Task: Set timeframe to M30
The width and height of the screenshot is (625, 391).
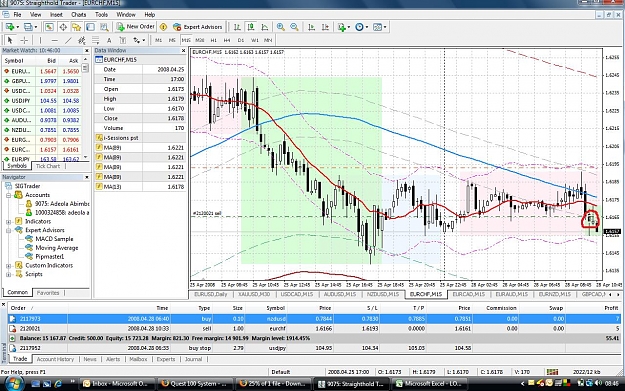Action: 200,40
